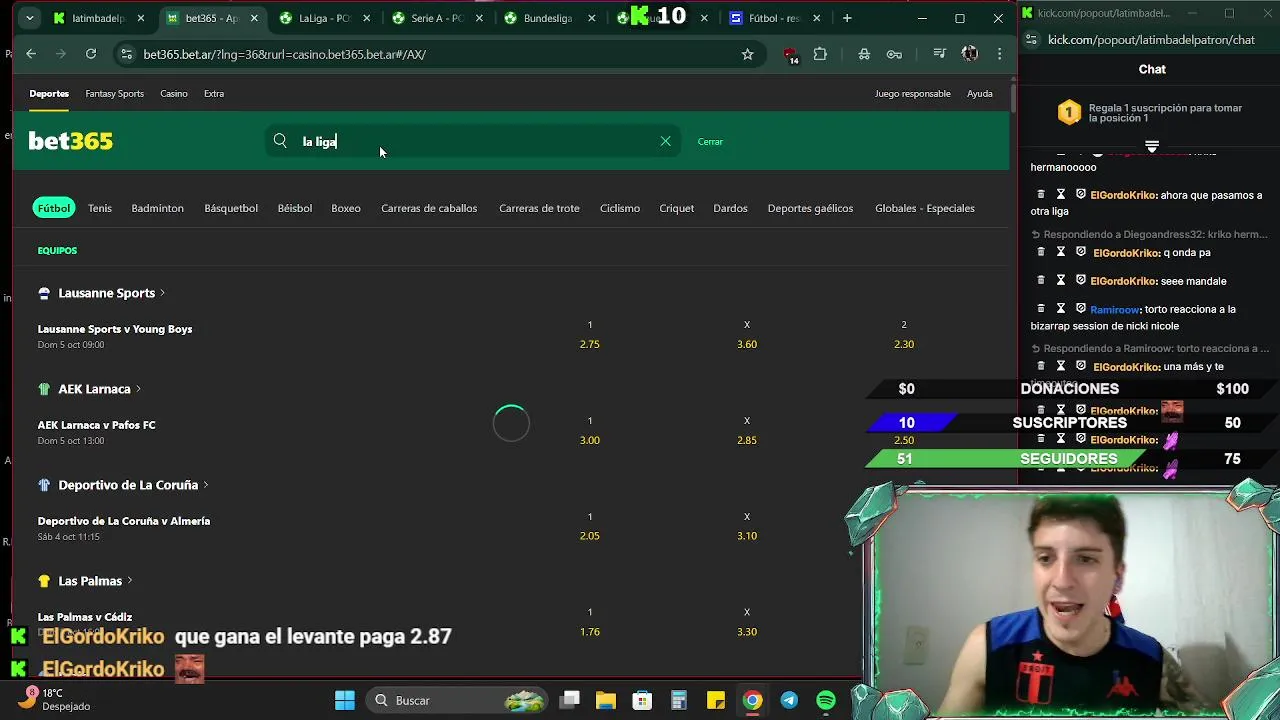The height and width of the screenshot is (720, 1280).
Task: Click the Cerrar link next to search
Action: (x=710, y=142)
